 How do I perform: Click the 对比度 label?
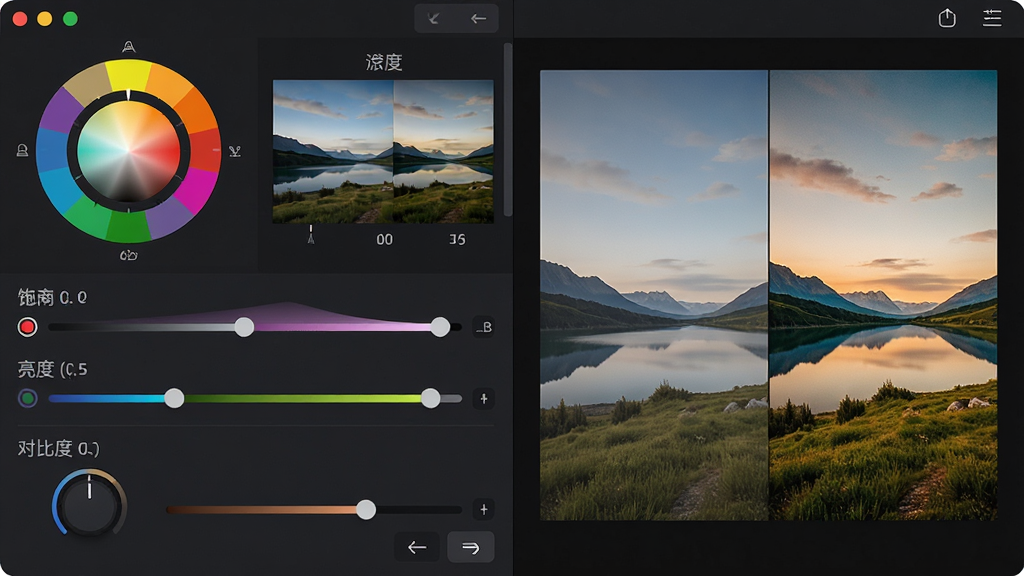click(x=44, y=449)
